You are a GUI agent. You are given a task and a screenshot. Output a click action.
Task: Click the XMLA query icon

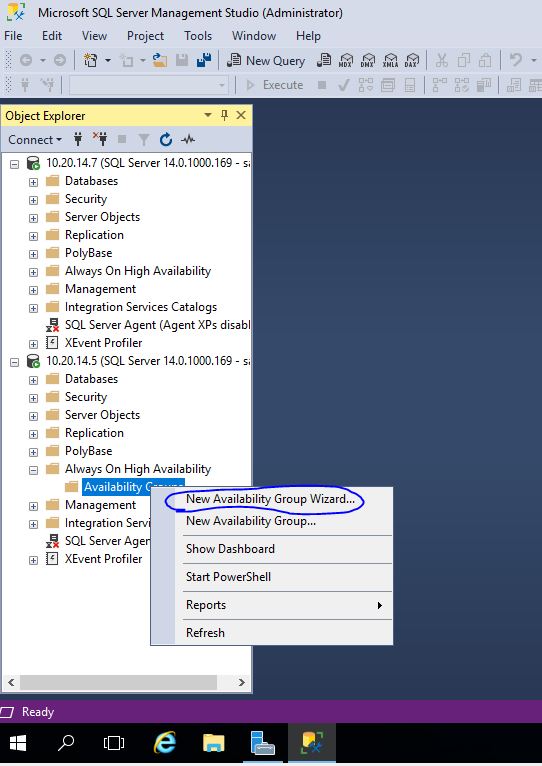click(x=390, y=60)
